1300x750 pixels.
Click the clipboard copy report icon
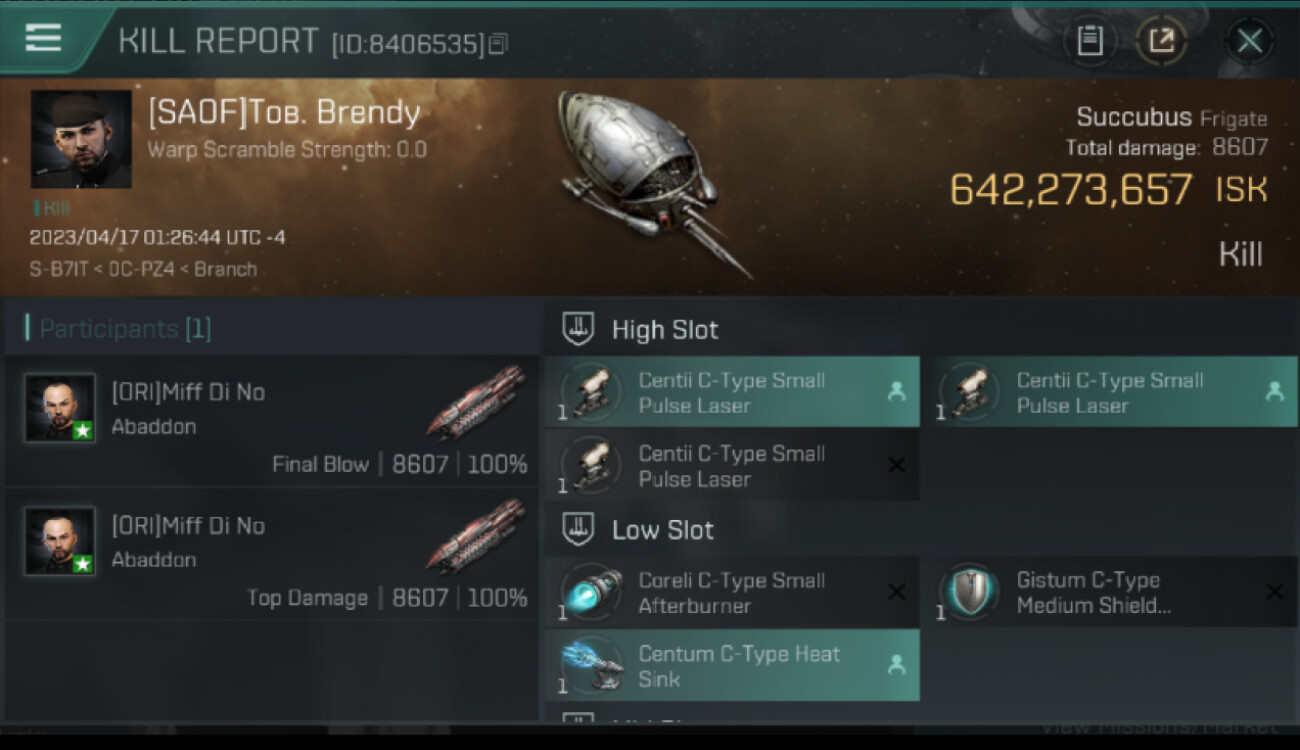(x=1090, y=41)
